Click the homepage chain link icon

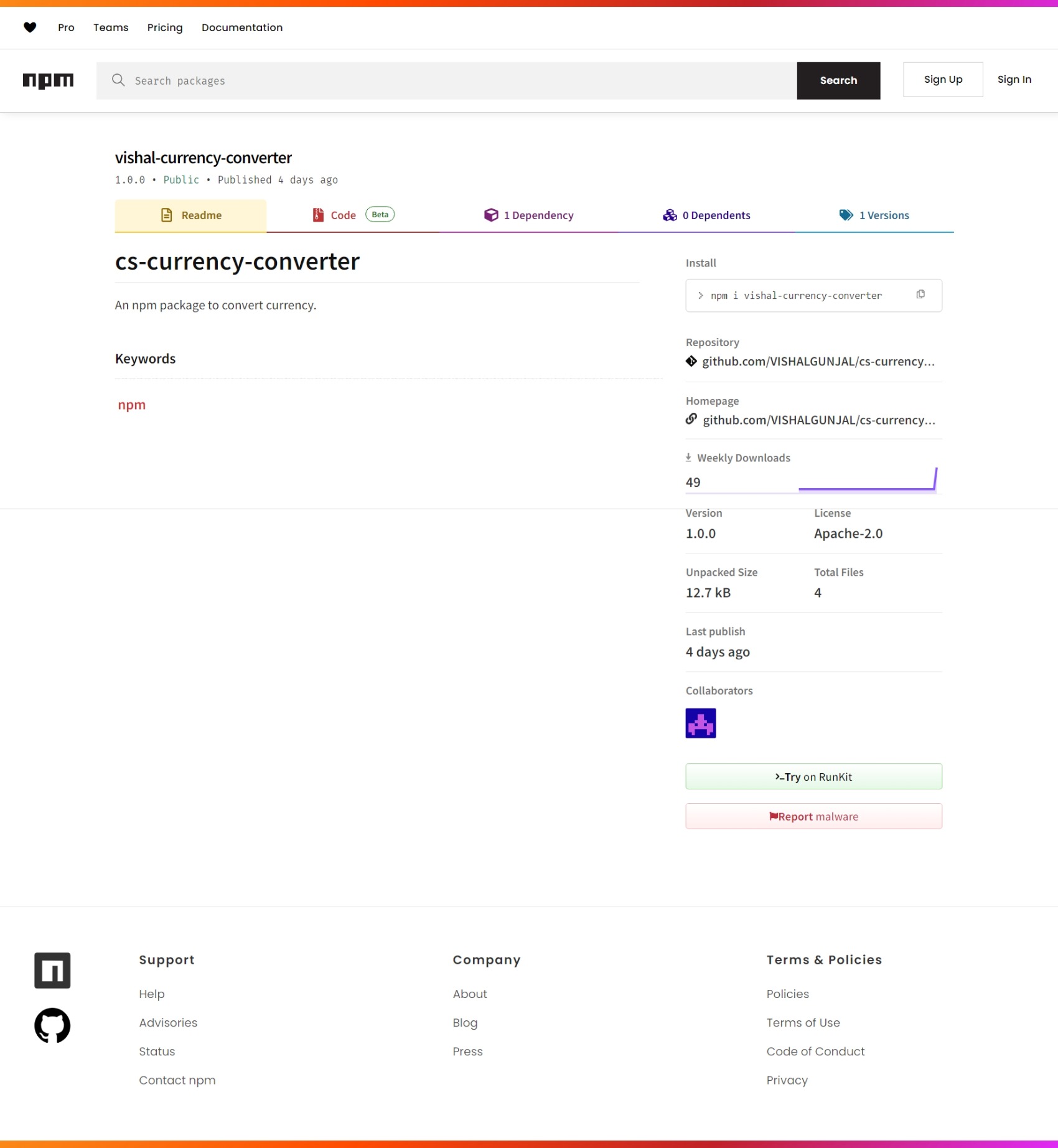coord(691,419)
